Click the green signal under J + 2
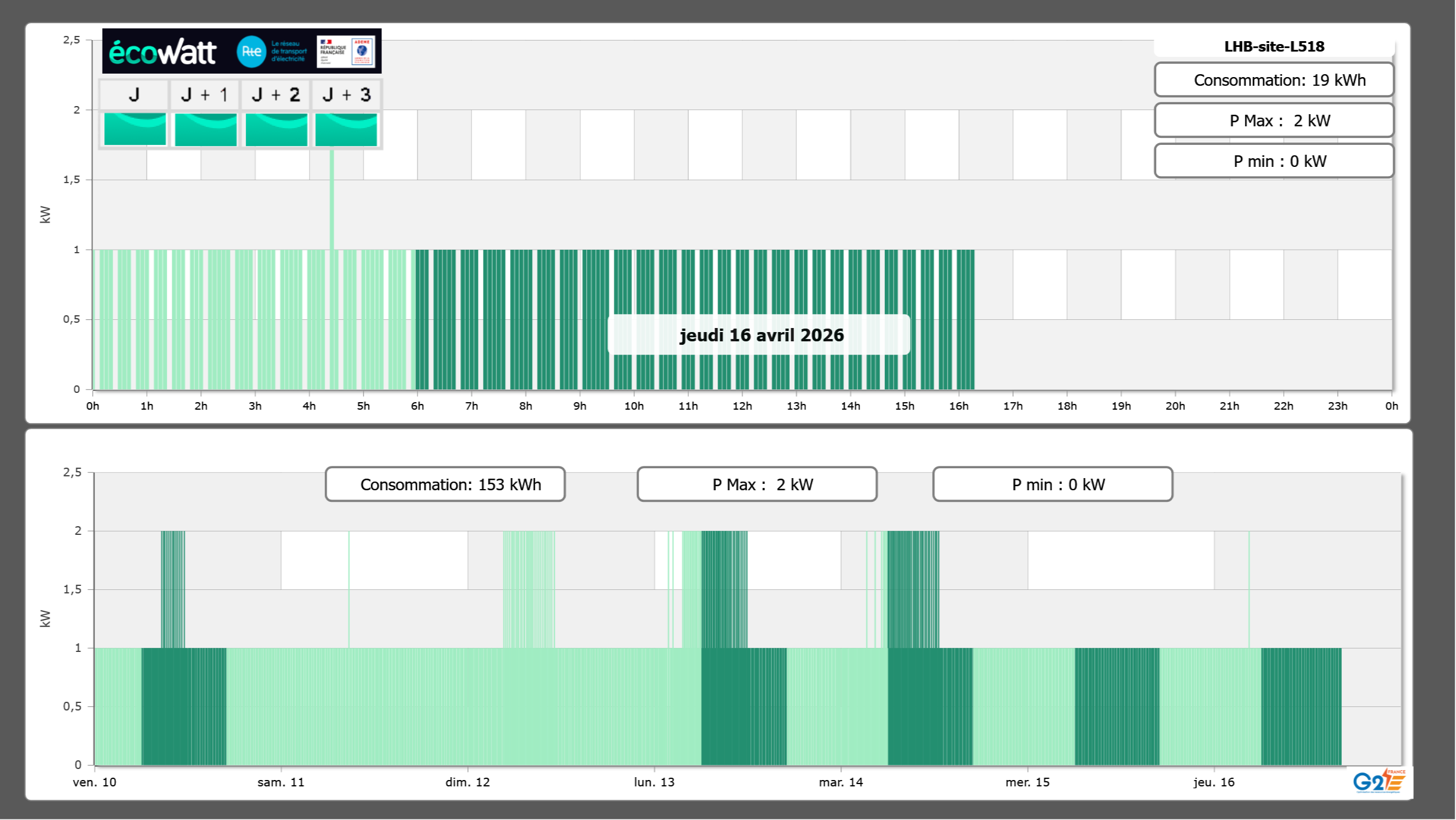The image size is (1456, 820). coord(276,129)
